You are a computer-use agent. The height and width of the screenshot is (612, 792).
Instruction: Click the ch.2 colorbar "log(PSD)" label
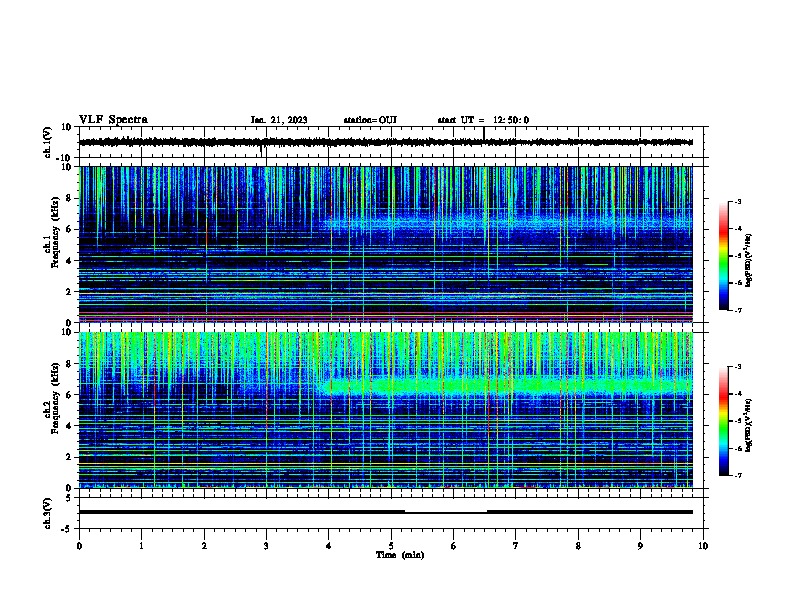[748, 425]
